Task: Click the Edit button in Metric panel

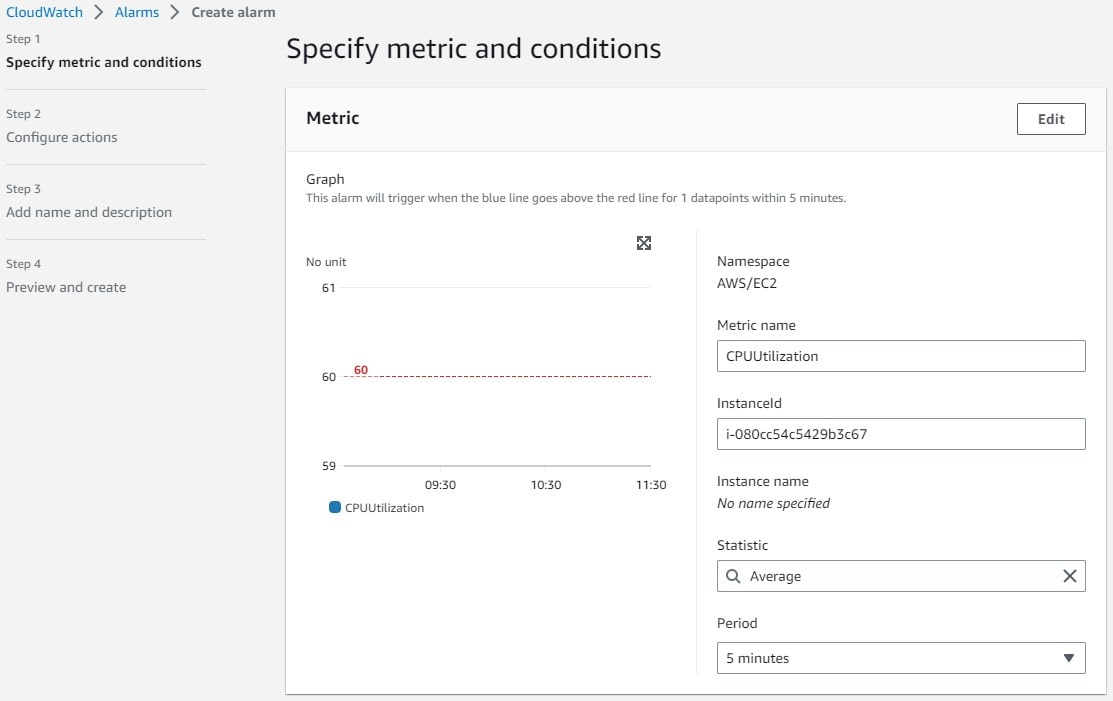Action: tap(1050, 119)
